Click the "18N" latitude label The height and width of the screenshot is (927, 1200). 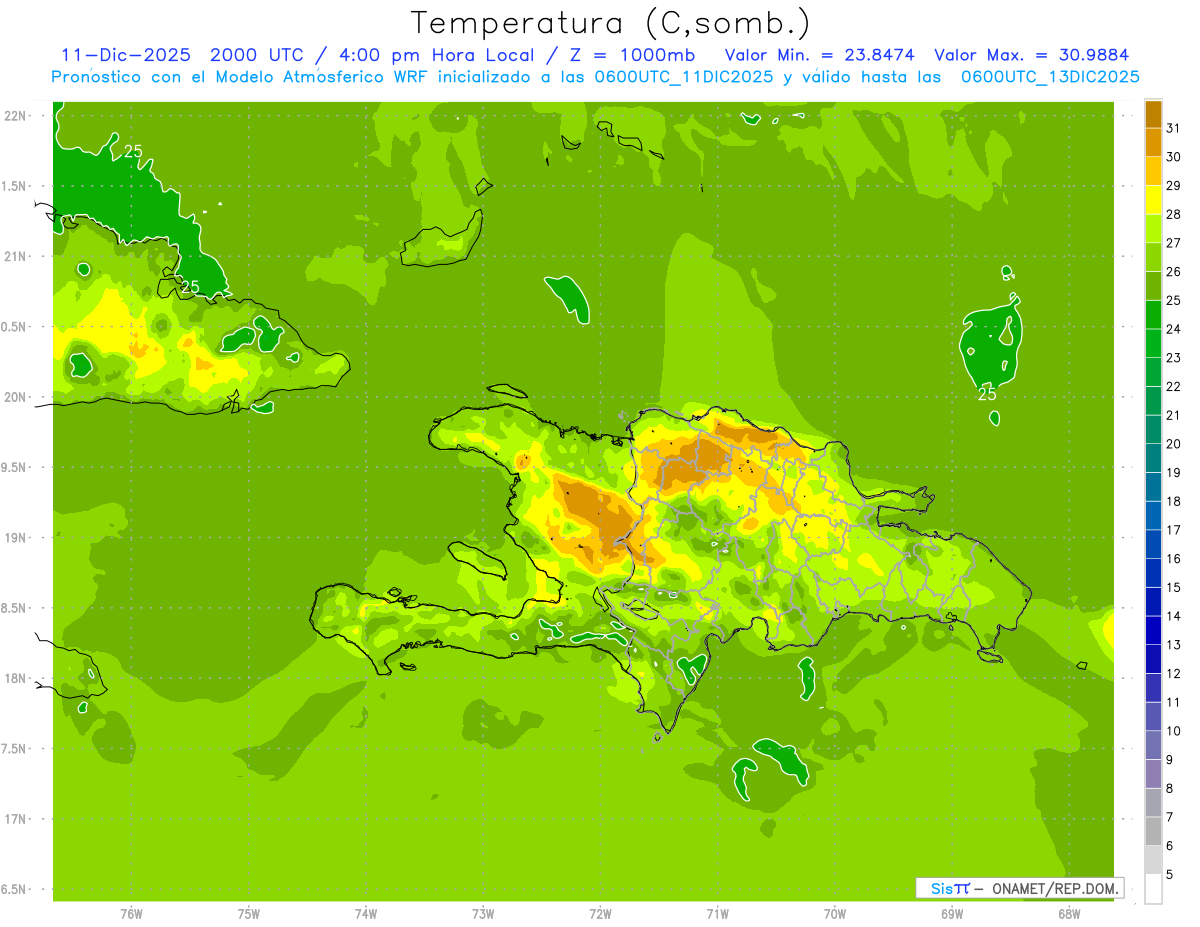pos(16,678)
